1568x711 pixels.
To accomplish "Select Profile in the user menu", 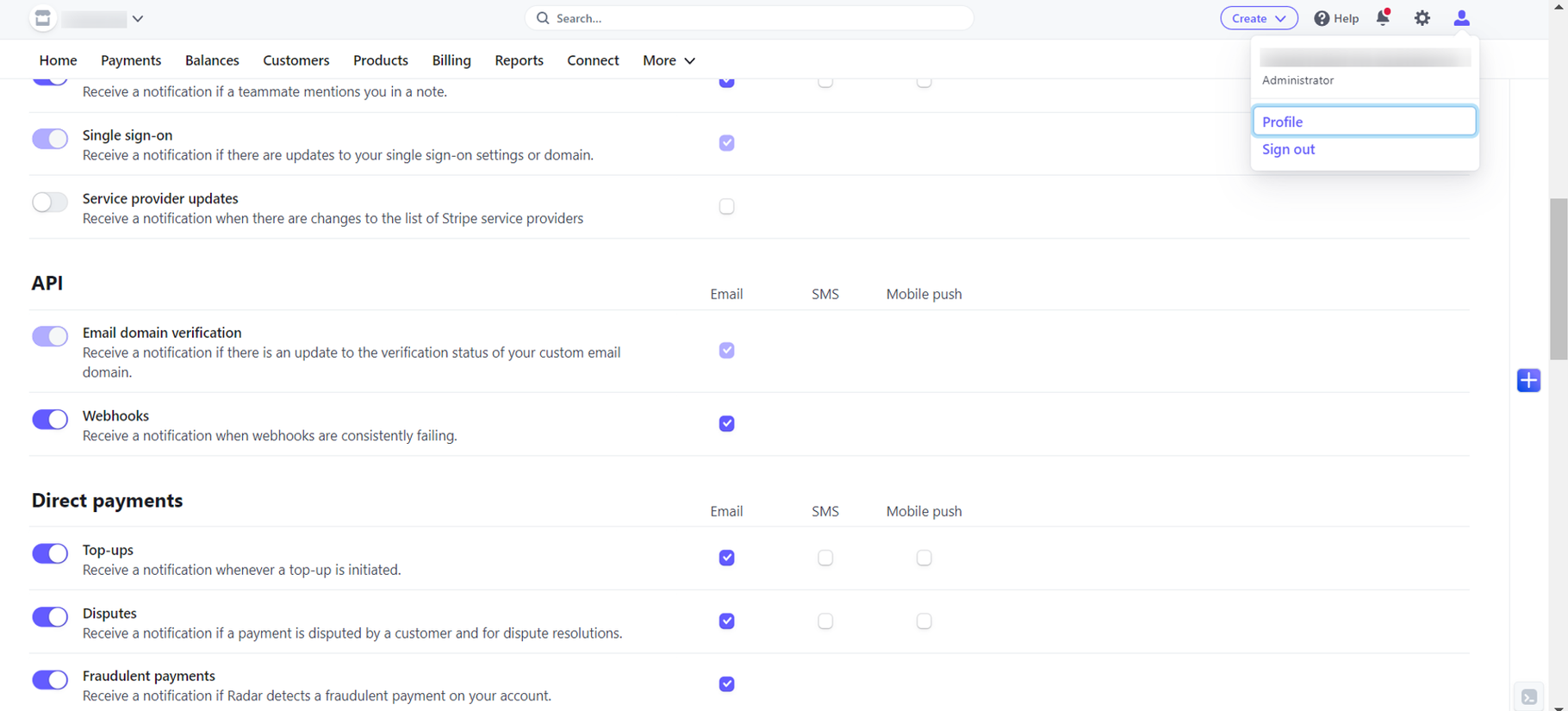I will coord(1364,122).
